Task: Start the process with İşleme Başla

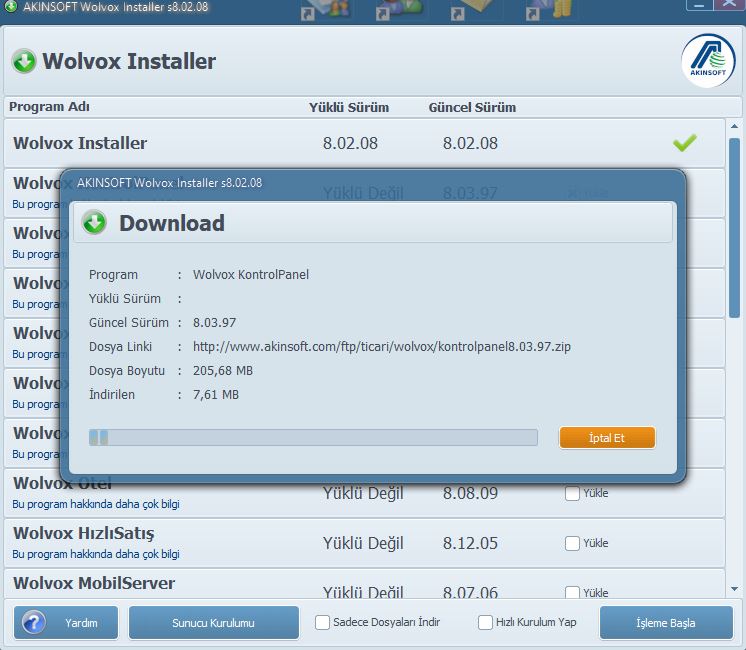Action: [x=666, y=622]
